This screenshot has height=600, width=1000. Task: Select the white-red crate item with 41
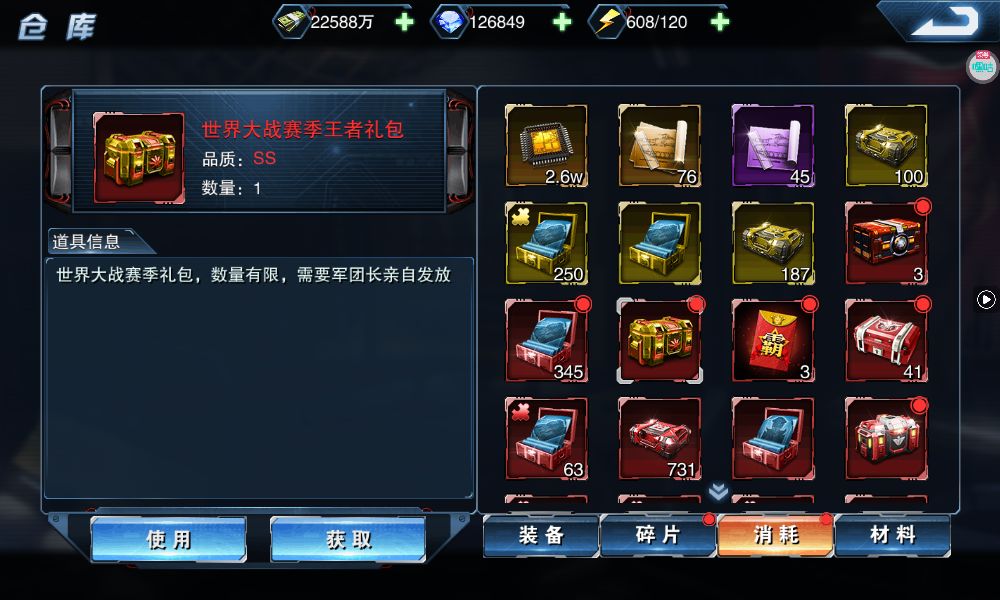(x=886, y=340)
